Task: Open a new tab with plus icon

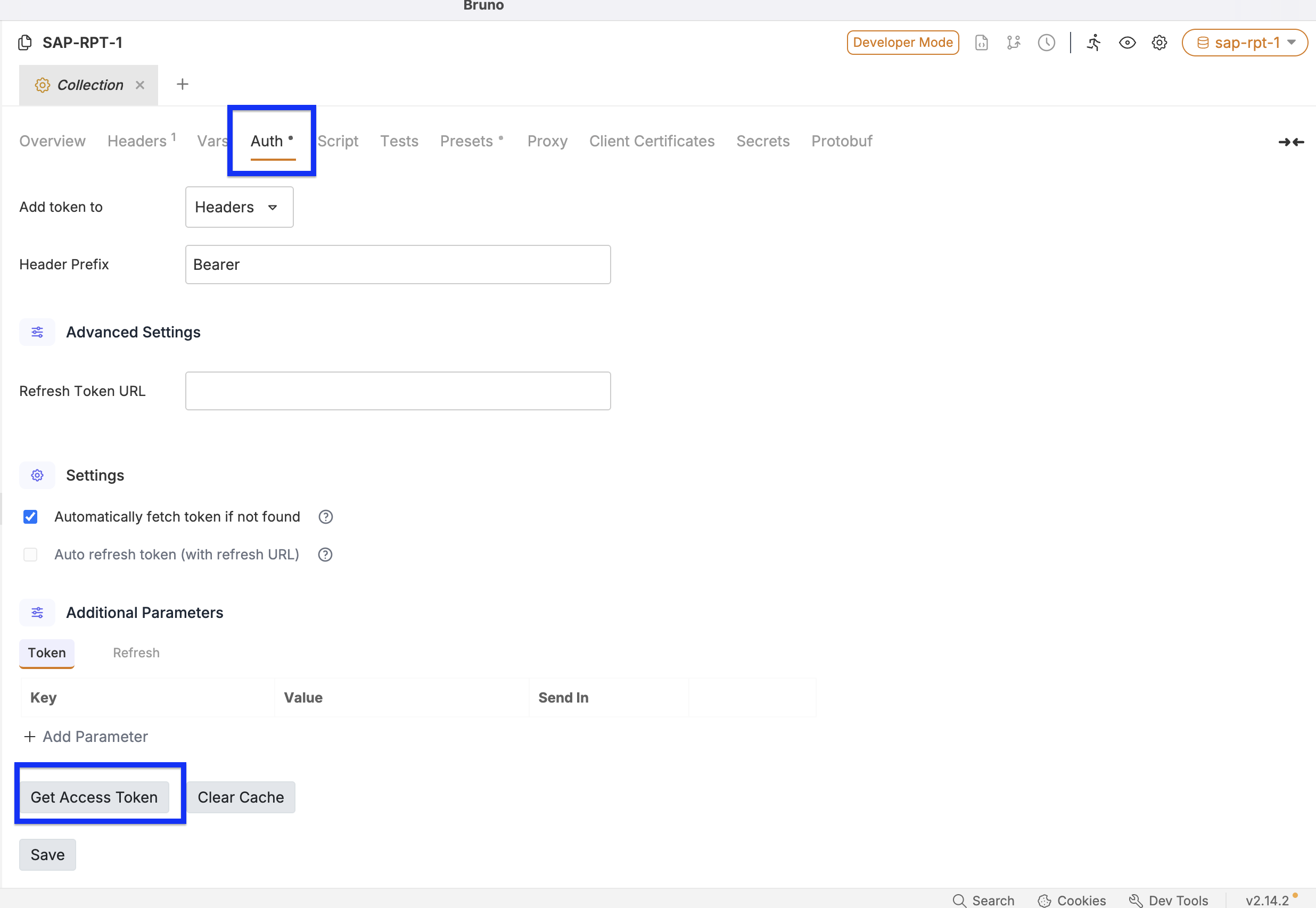Action: click(182, 84)
